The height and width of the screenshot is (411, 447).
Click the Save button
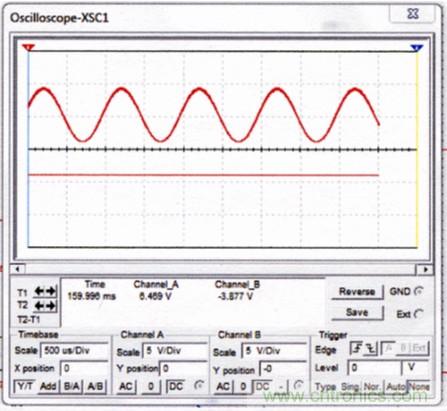pyautogui.click(x=357, y=313)
